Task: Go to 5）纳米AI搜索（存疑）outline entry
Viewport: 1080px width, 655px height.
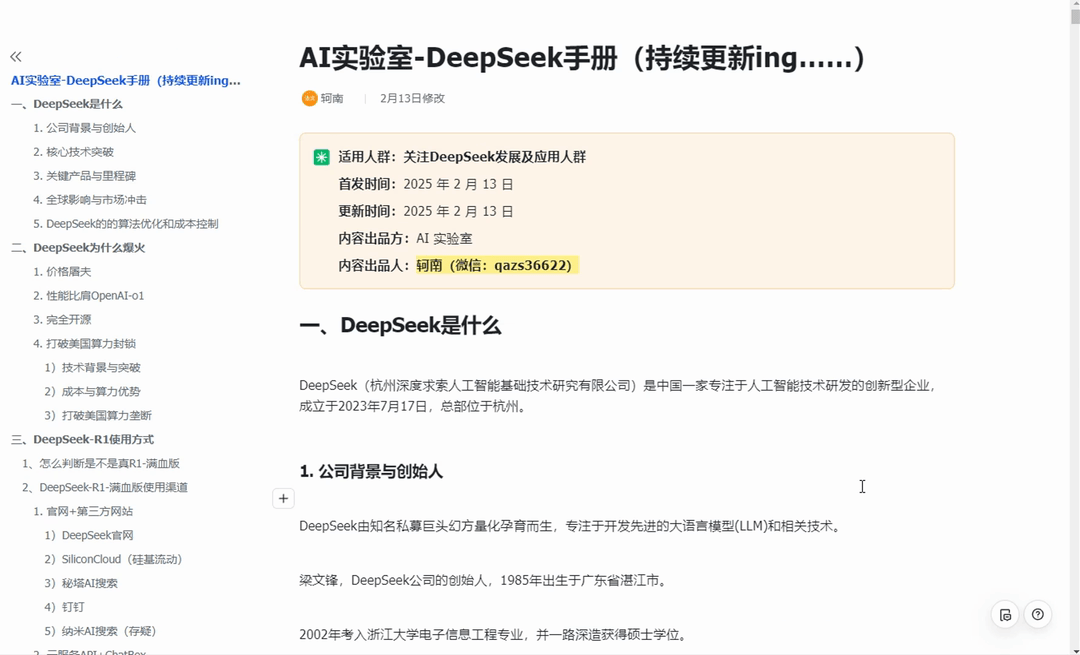Action: 101,631
